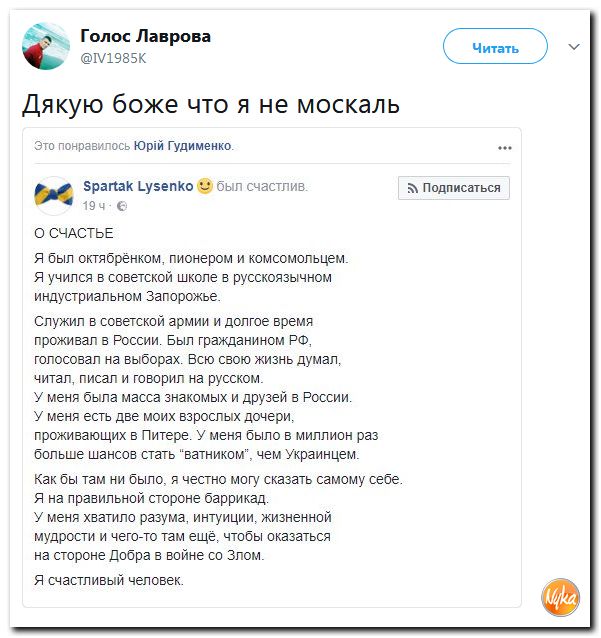Click the globe privacy icon beside 19 ч

tap(123, 206)
